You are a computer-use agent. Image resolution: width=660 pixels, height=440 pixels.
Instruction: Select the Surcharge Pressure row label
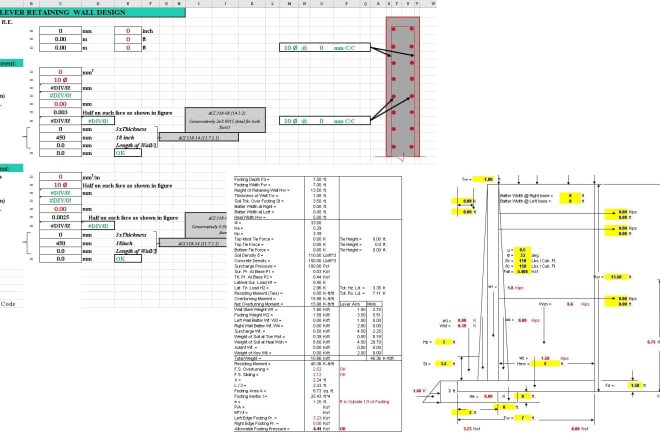(255, 267)
